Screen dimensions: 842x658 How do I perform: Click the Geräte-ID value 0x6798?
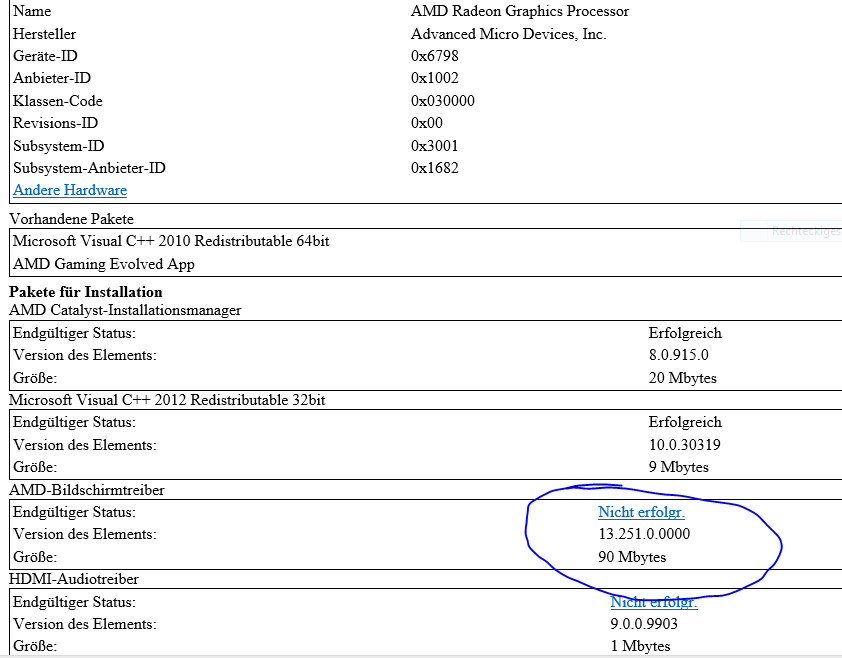coord(434,56)
